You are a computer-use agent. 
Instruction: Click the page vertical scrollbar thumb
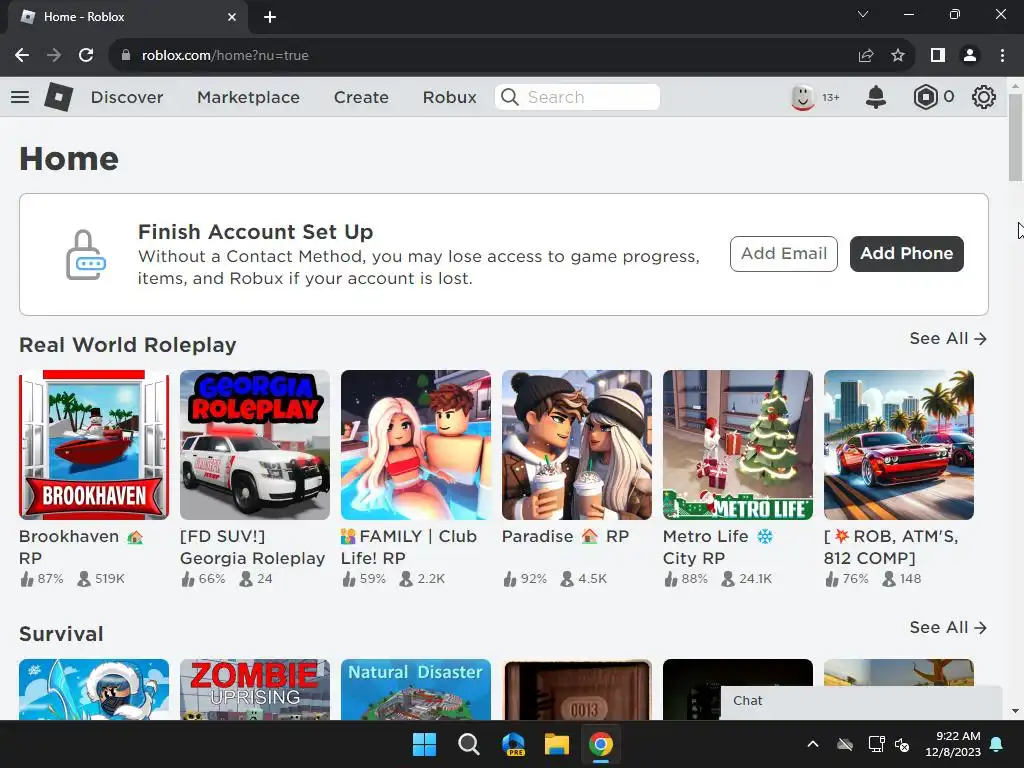coord(1015,137)
